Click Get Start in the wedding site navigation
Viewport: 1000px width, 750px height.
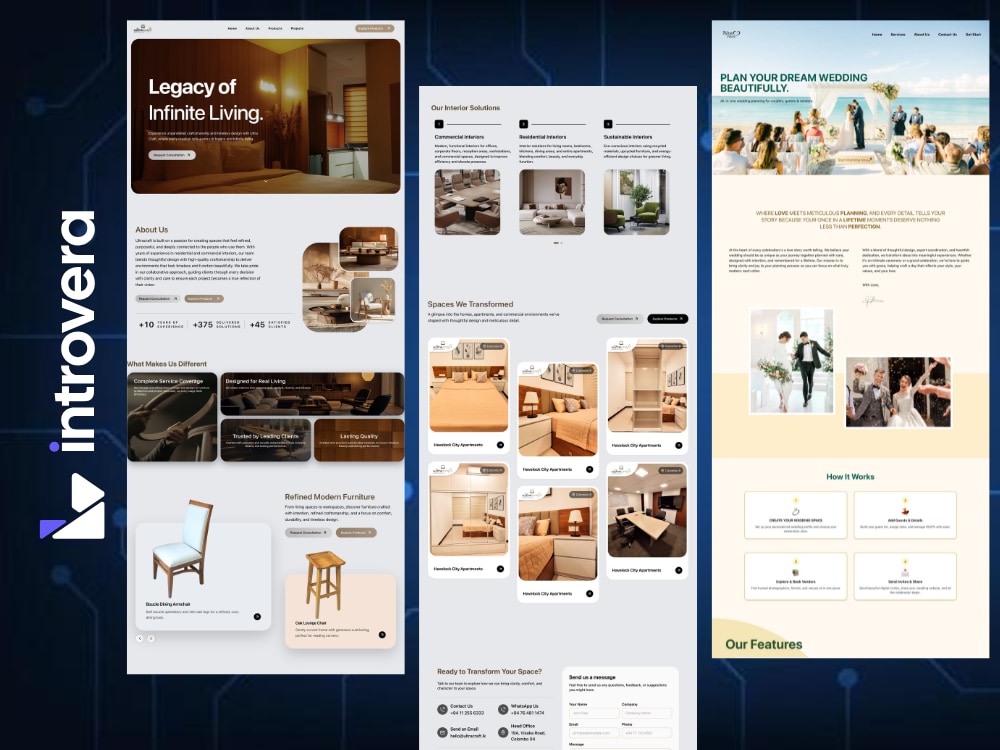(973, 34)
